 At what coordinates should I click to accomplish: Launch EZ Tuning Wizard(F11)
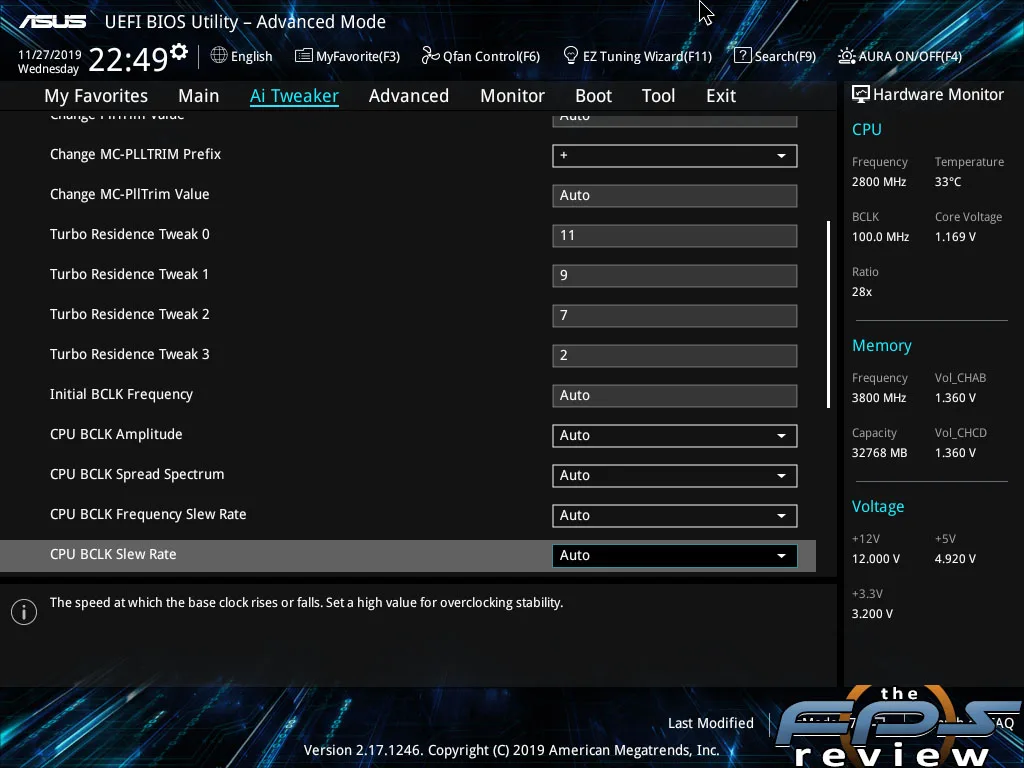637,56
